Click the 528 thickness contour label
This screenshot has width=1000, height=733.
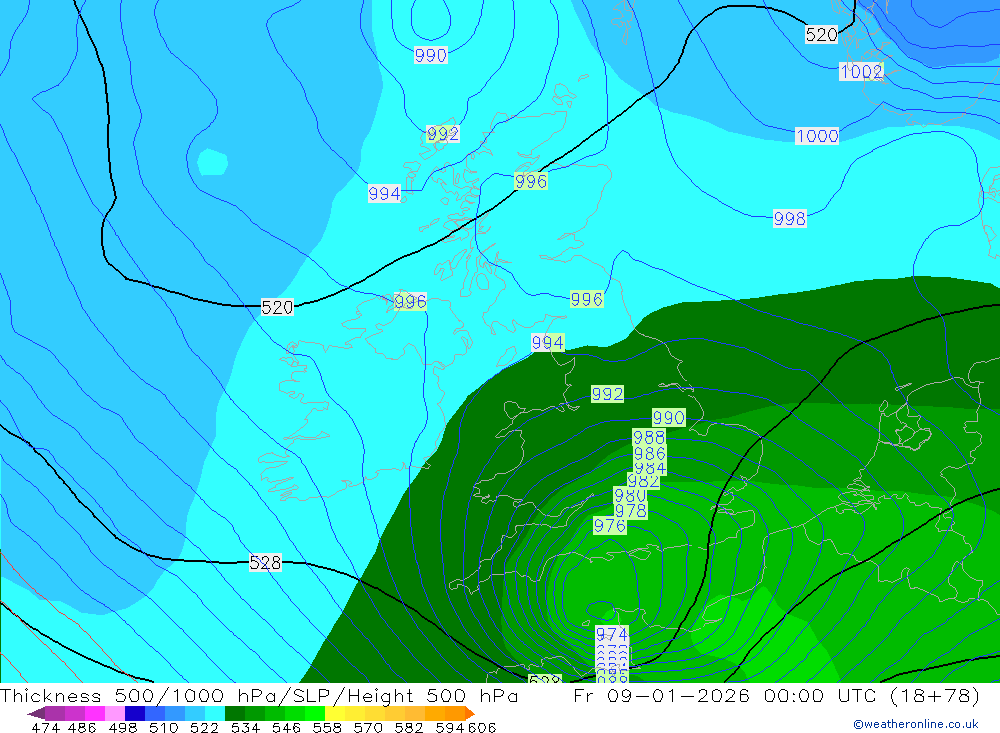pyautogui.click(x=265, y=563)
